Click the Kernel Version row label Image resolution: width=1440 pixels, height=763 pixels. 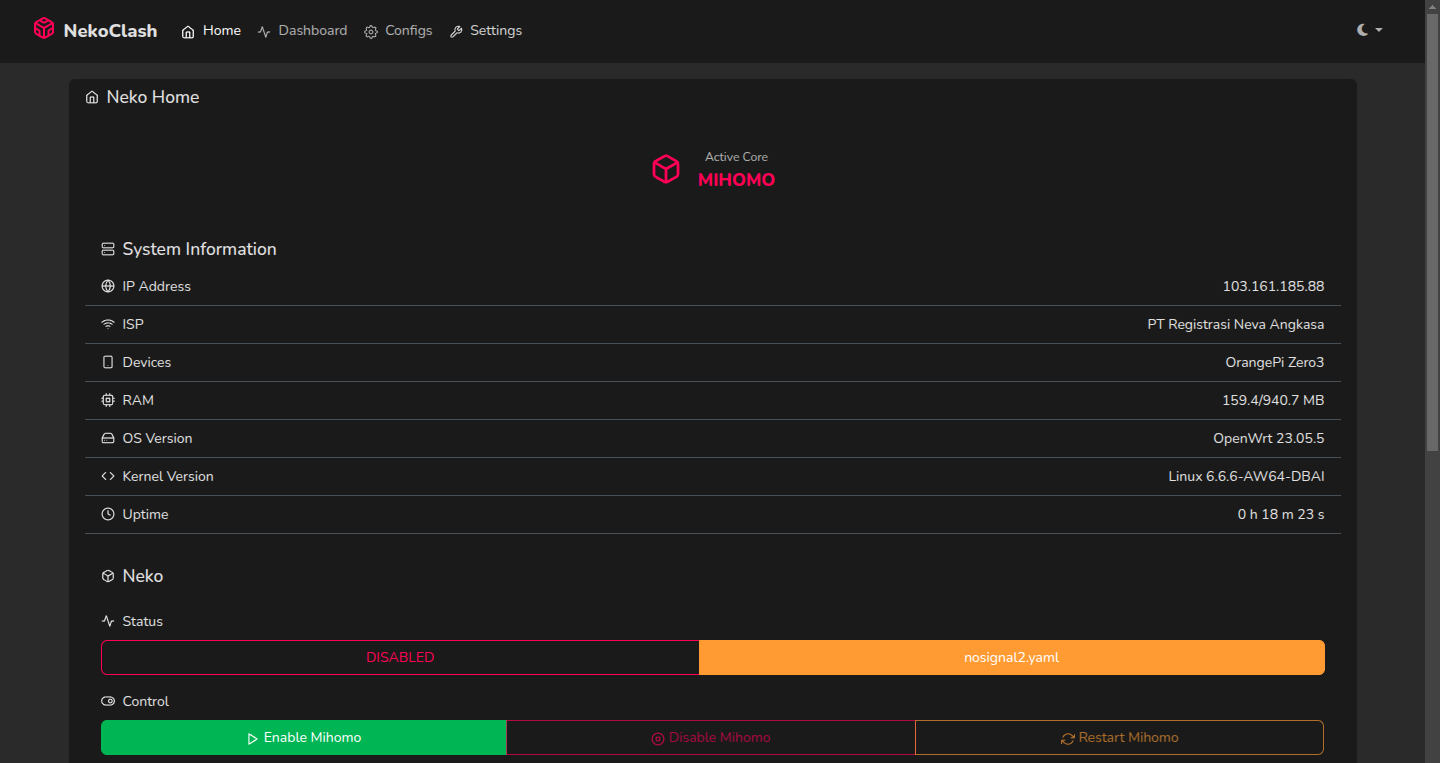(x=168, y=476)
